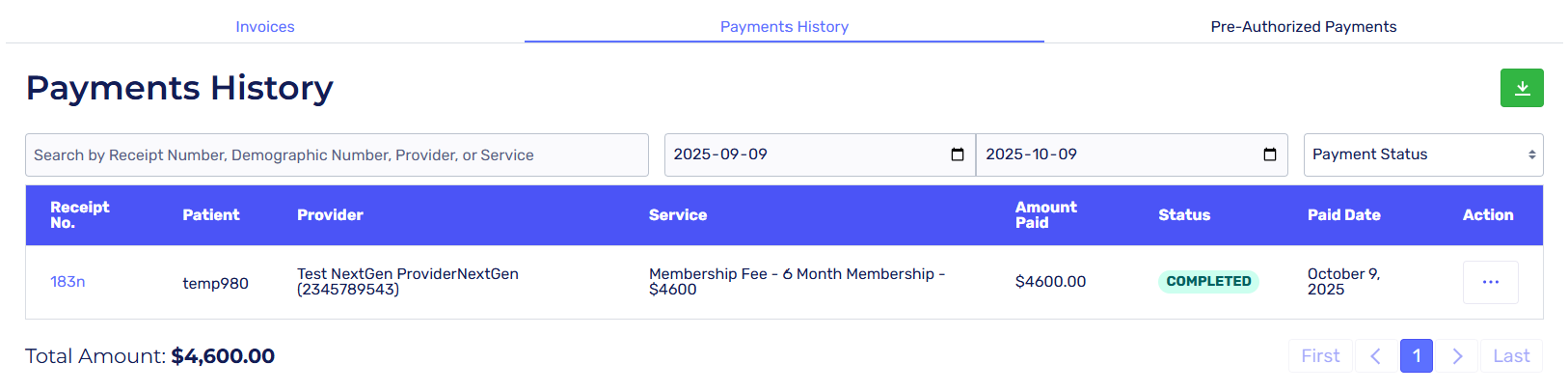Open the start date calendar picker icon
This screenshot has height=392, width=1568.
[958, 154]
